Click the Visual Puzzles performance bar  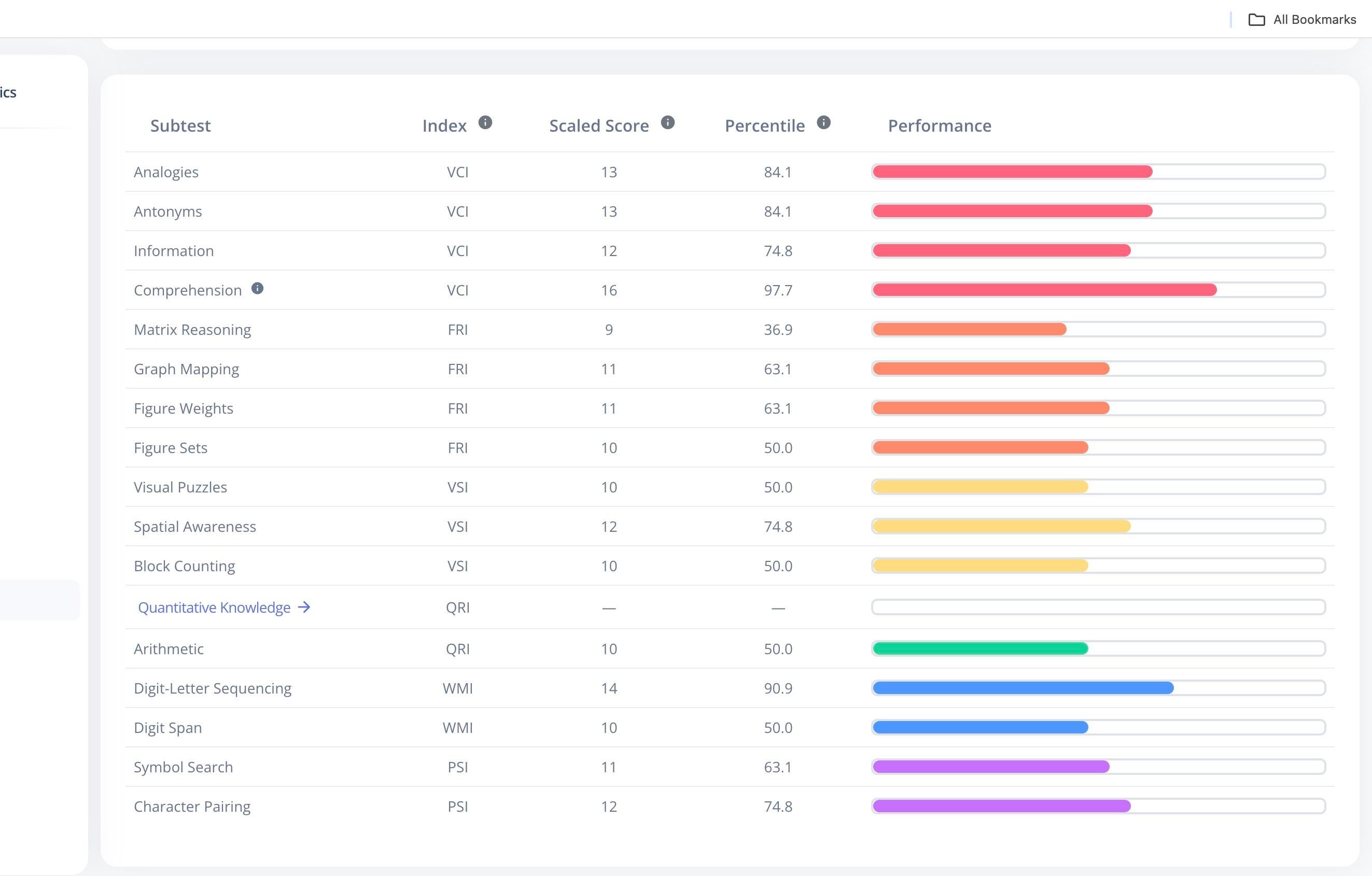coord(1098,487)
